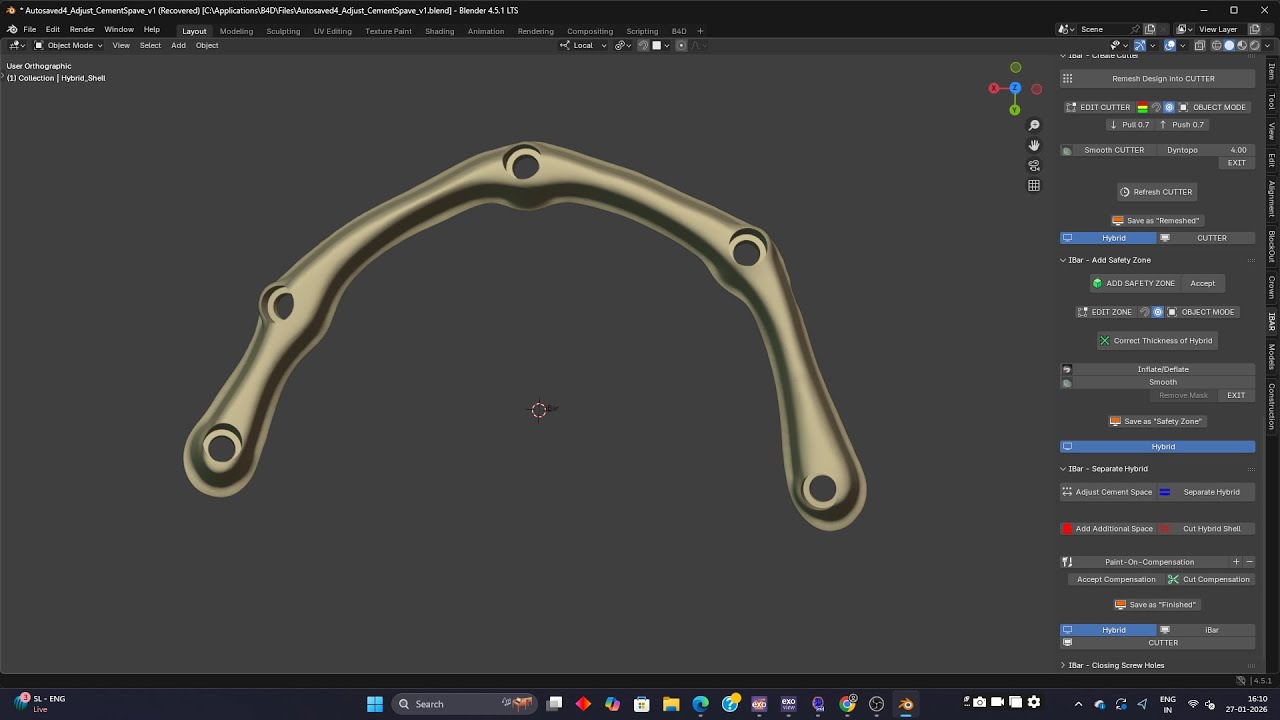
Task: Click the Pull 0.7 button
Action: [1129, 125]
